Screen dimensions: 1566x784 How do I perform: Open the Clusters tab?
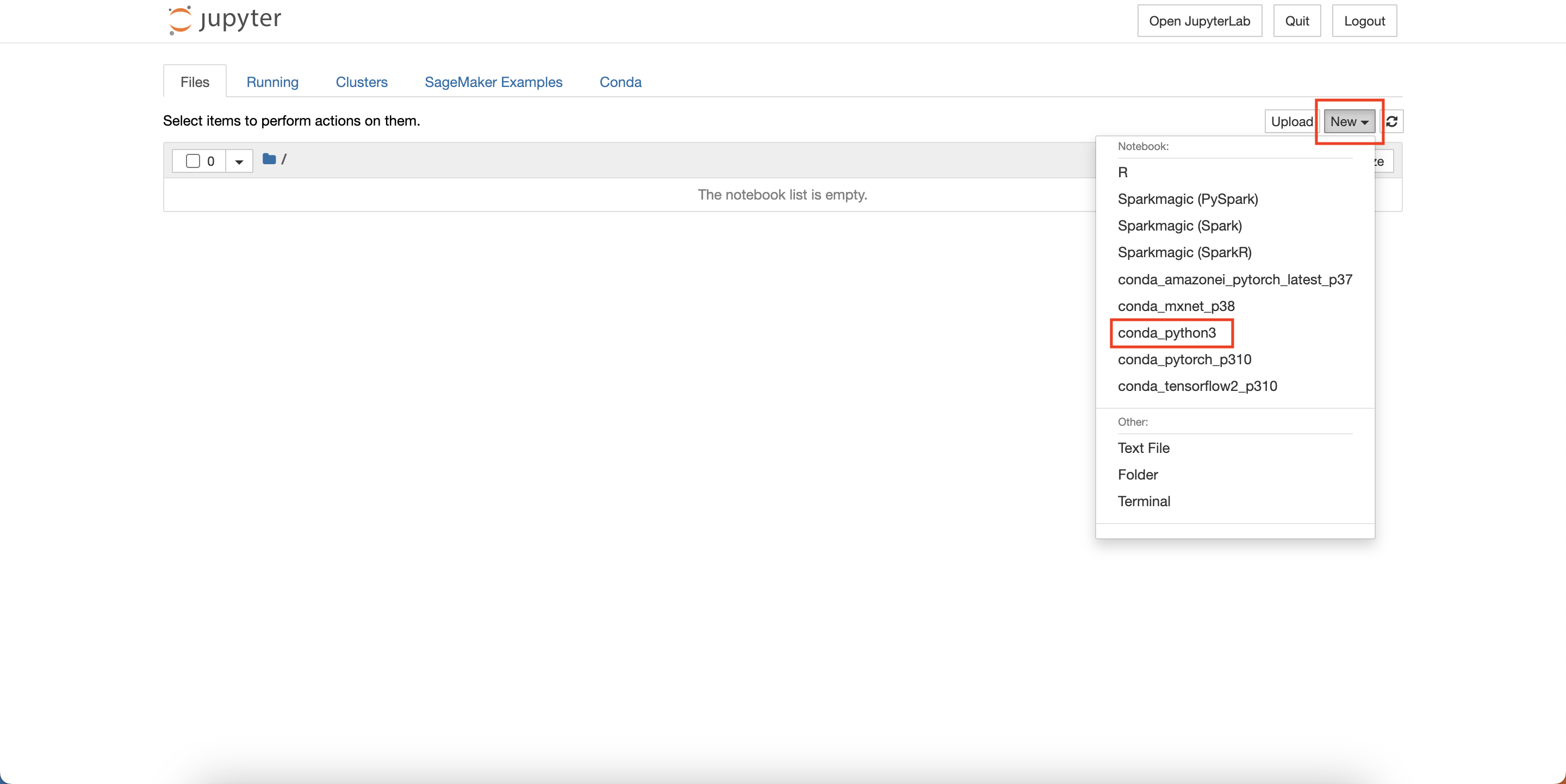click(361, 82)
